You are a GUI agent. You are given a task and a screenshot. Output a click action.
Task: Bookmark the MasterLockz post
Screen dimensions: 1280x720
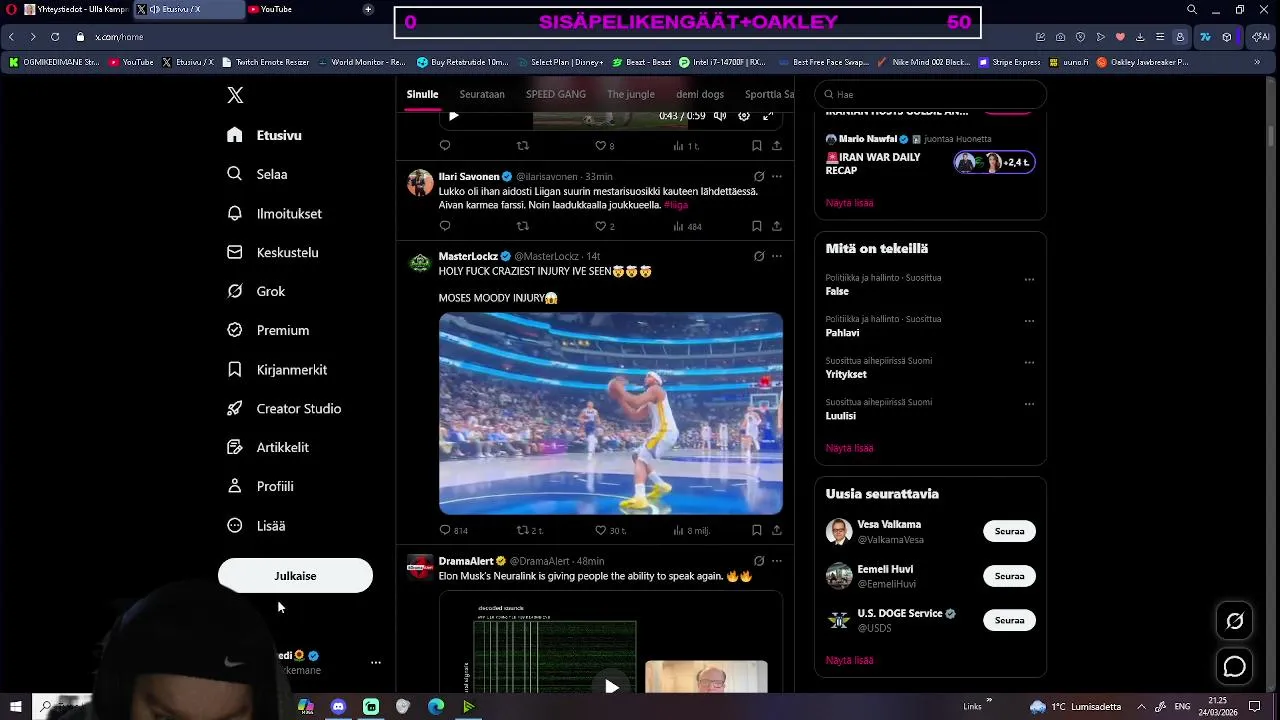pyautogui.click(x=757, y=530)
